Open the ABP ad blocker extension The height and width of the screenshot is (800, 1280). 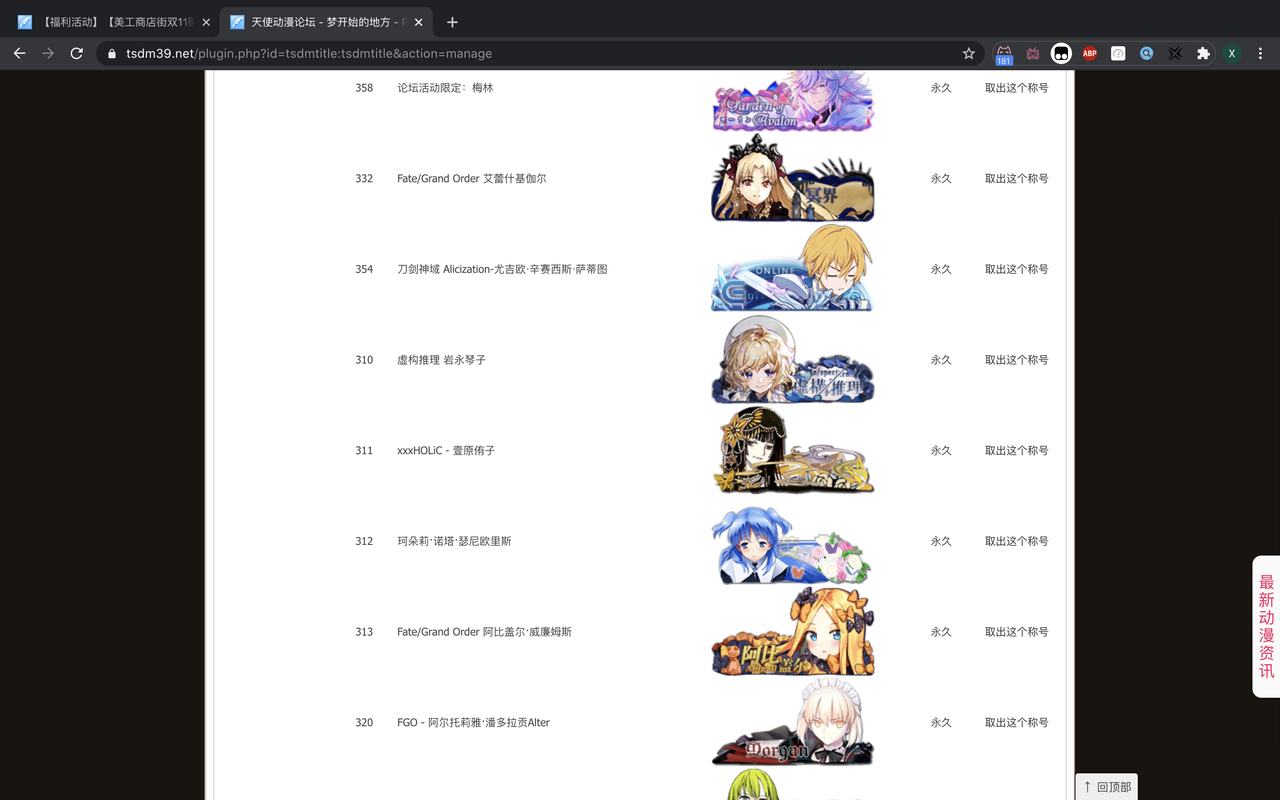point(1090,53)
